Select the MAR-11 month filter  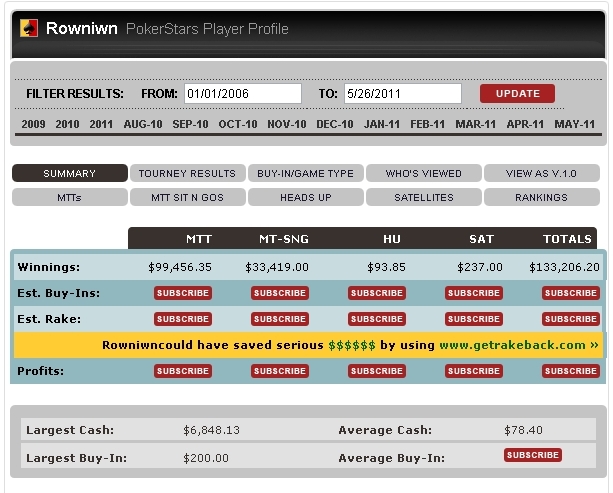(475, 124)
